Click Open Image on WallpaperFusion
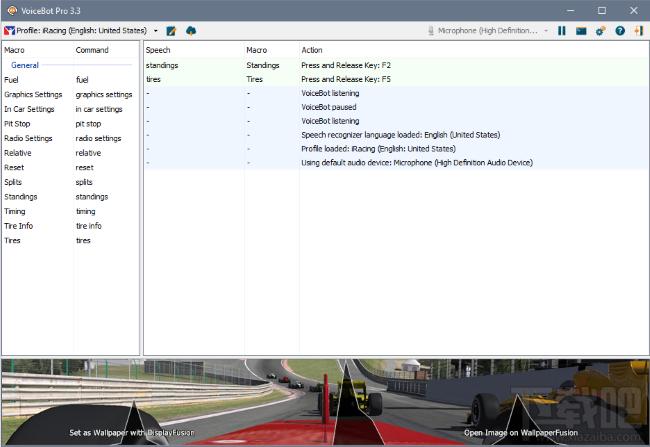 [x=521, y=432]
